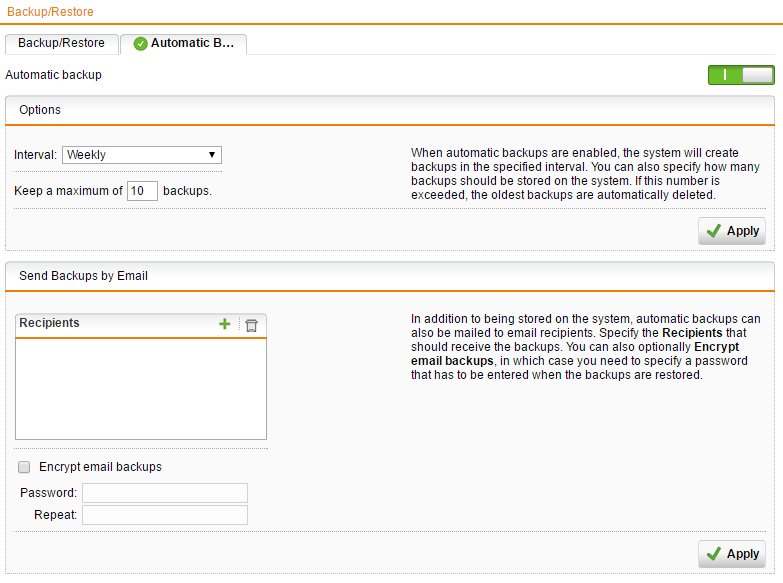Toggle the Automatic backup switch
Screen dimensions: 783x583
pos(741,75)
